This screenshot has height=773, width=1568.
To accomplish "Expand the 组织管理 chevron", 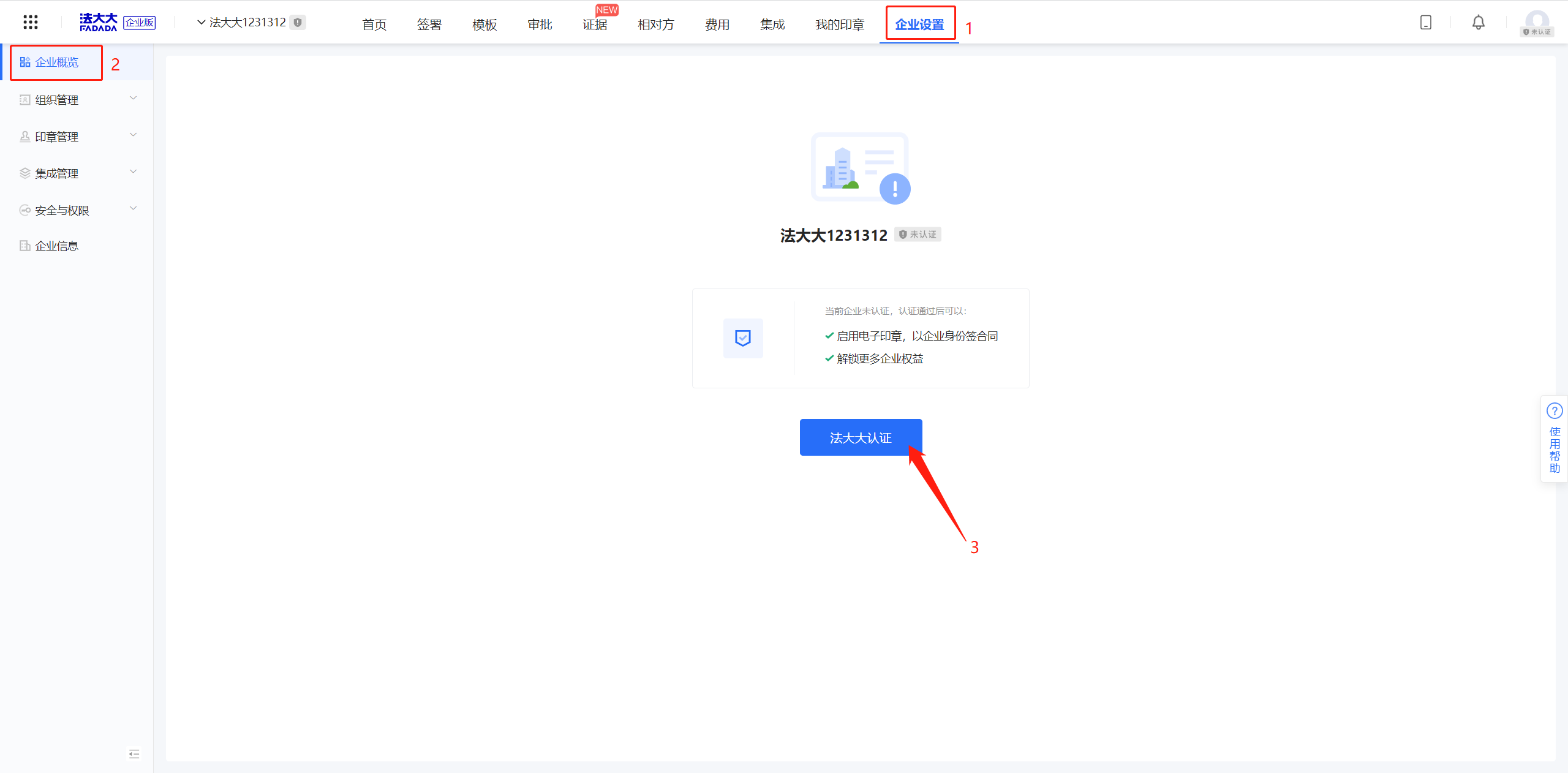I will (x=134, y=98).
